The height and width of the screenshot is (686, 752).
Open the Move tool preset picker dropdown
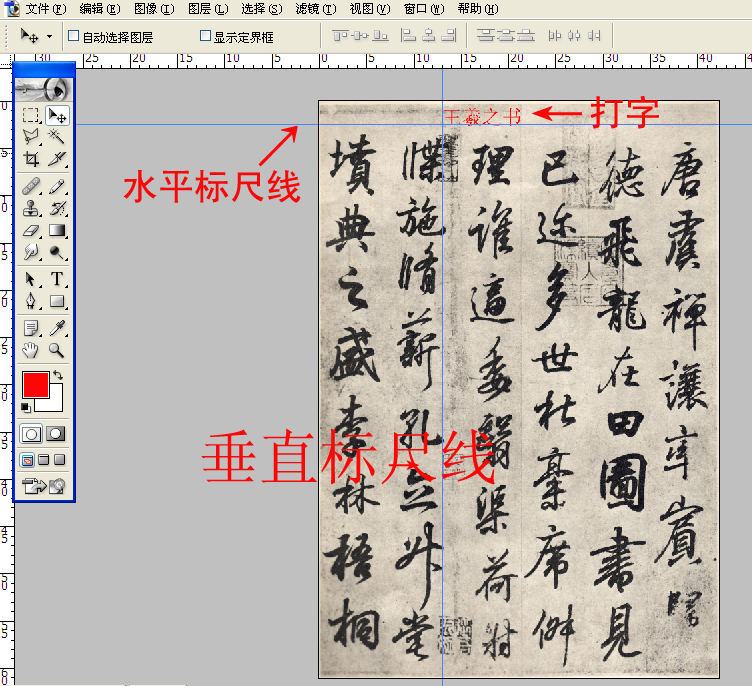point(49,36)
